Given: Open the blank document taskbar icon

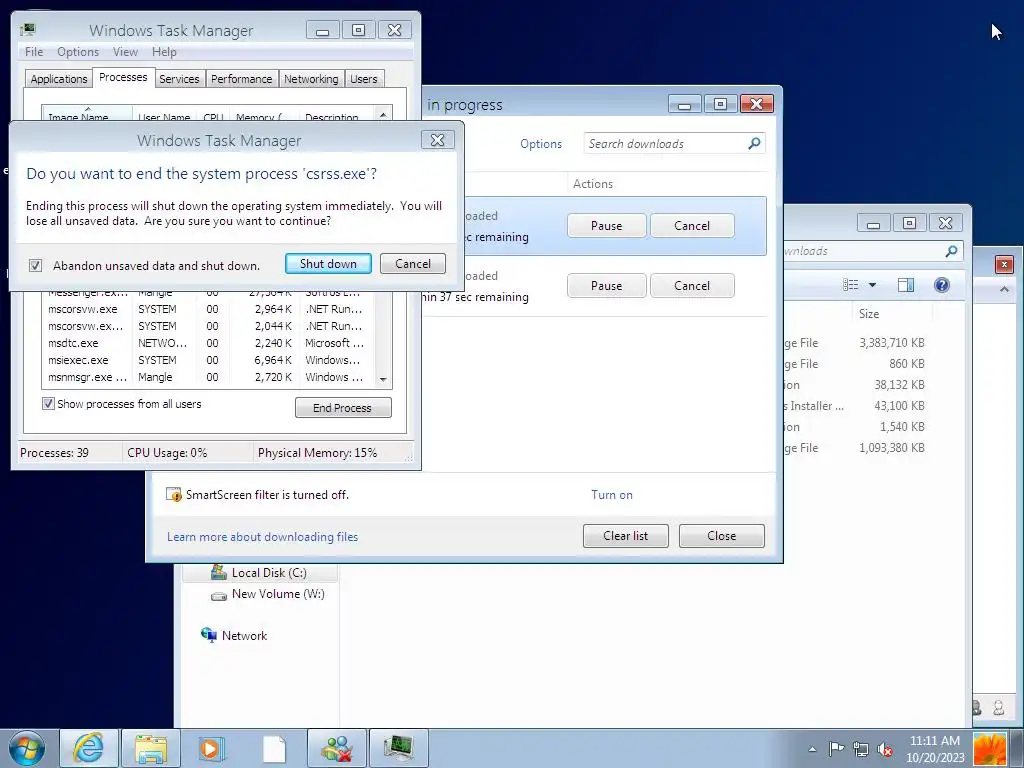Looking at the screenshot, I should (274, 748).
